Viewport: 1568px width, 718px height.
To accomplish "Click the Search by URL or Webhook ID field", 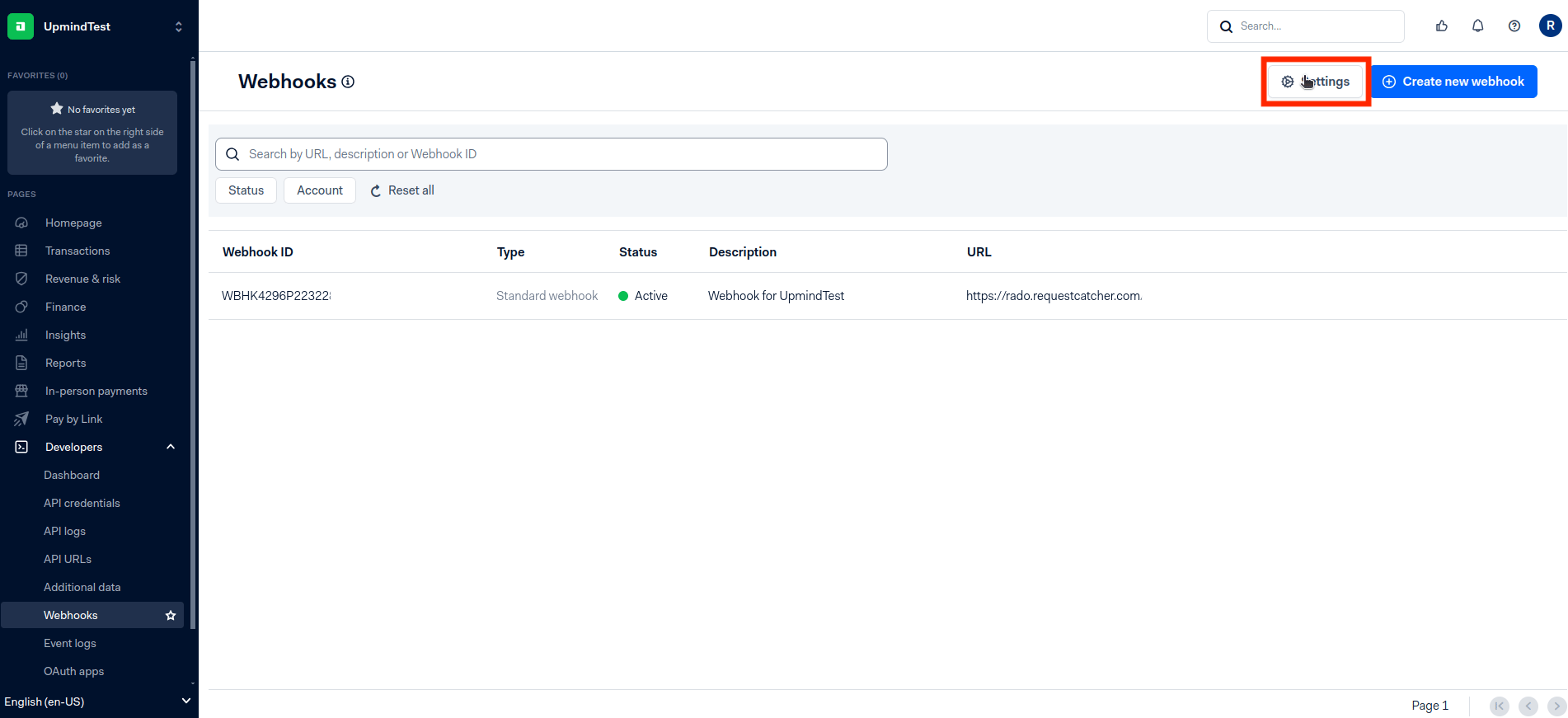I will coord(552,154).
